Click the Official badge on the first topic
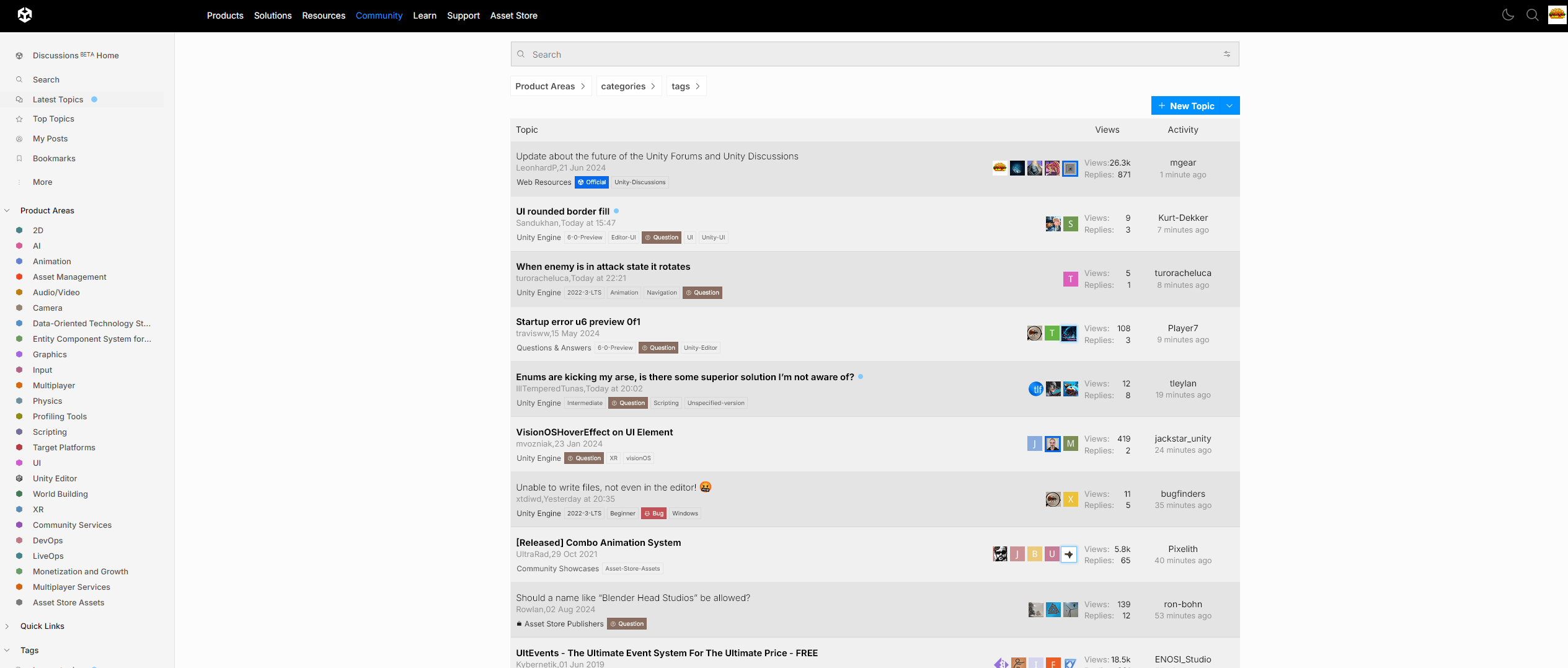 pyautogui.click(x=591, y=182)
